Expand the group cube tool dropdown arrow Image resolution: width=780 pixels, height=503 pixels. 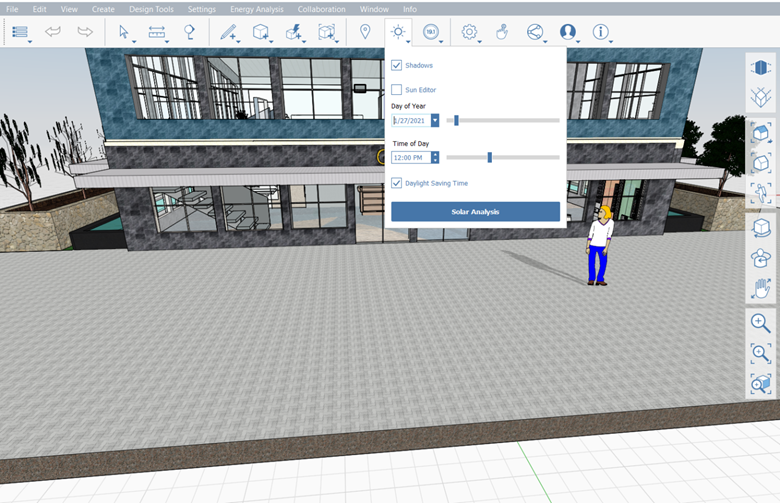click(337, 41)
